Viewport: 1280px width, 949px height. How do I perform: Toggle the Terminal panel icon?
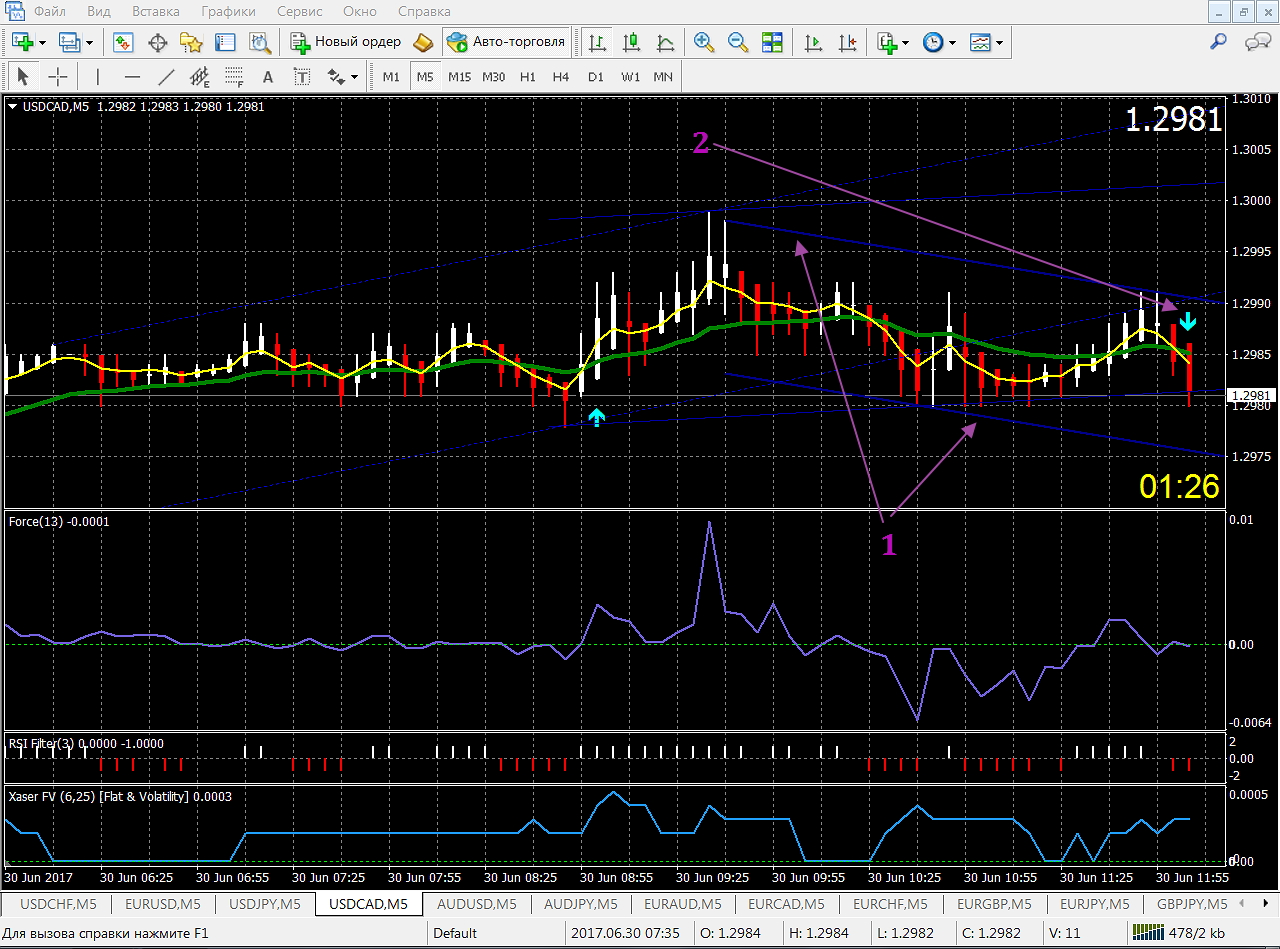pyautogui.click(x=225, y=42)
